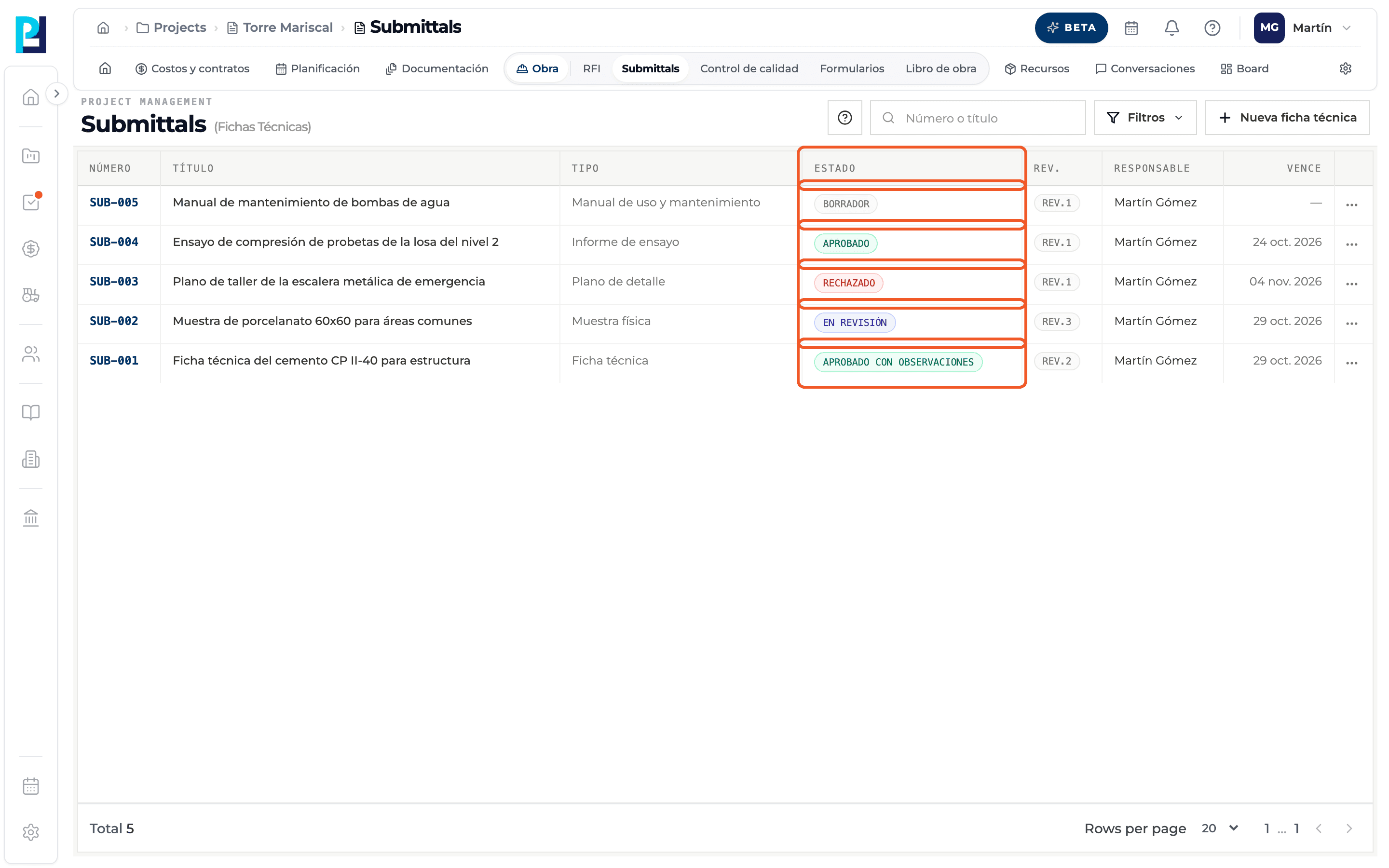Viewport: 1389px width, 868px height.
Task: Open the calendar icon in top header
Action: pos(1130,27)
